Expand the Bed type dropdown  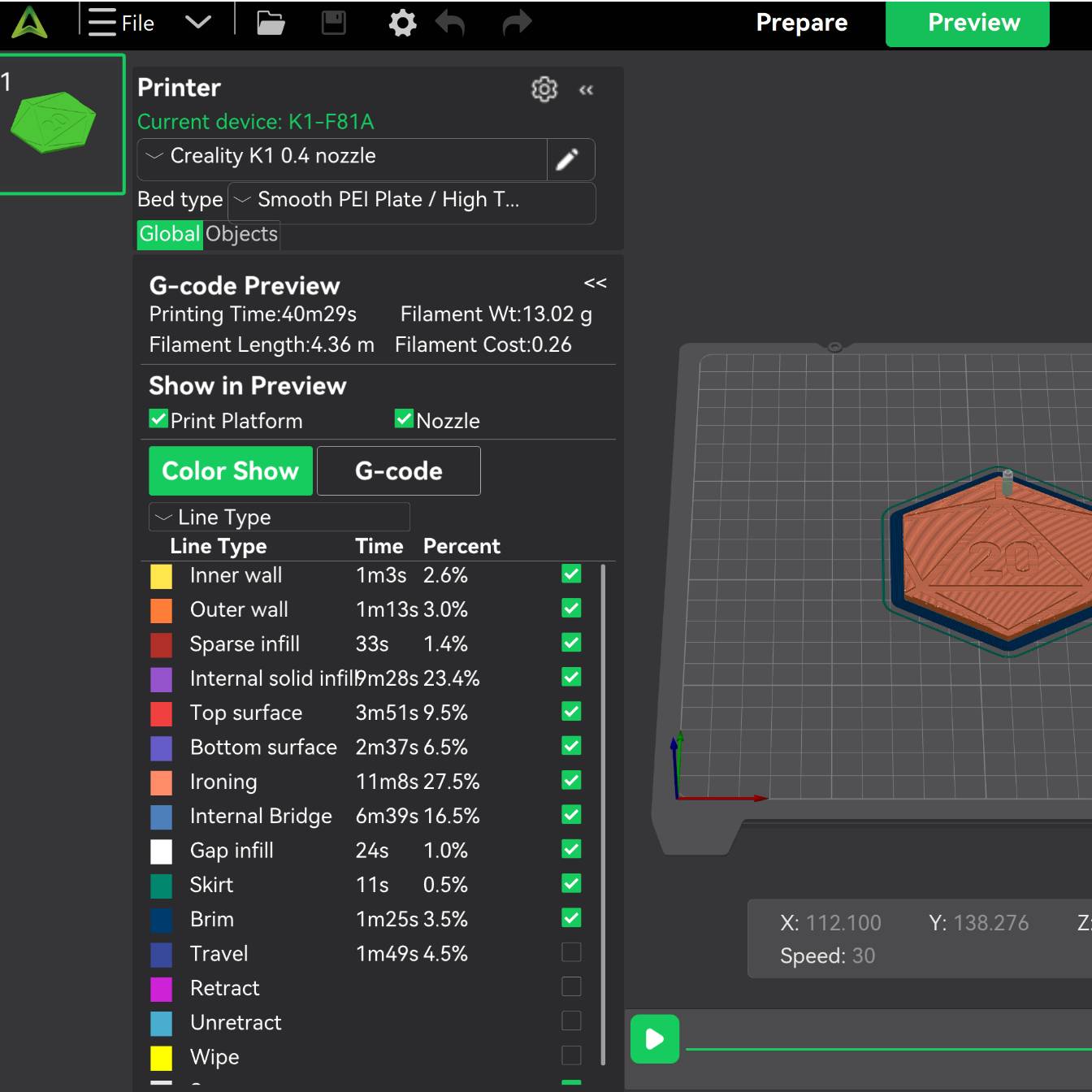point(411,201)
